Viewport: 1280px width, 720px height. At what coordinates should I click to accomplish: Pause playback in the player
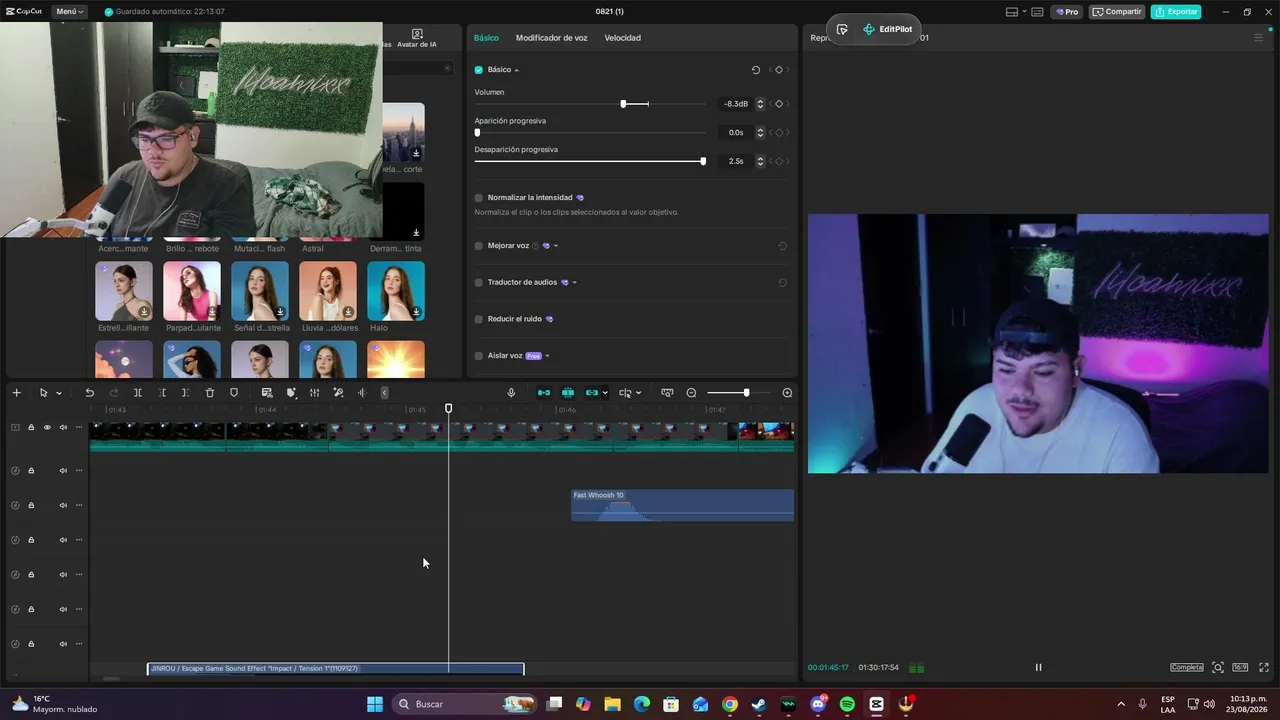[1038, 667]
